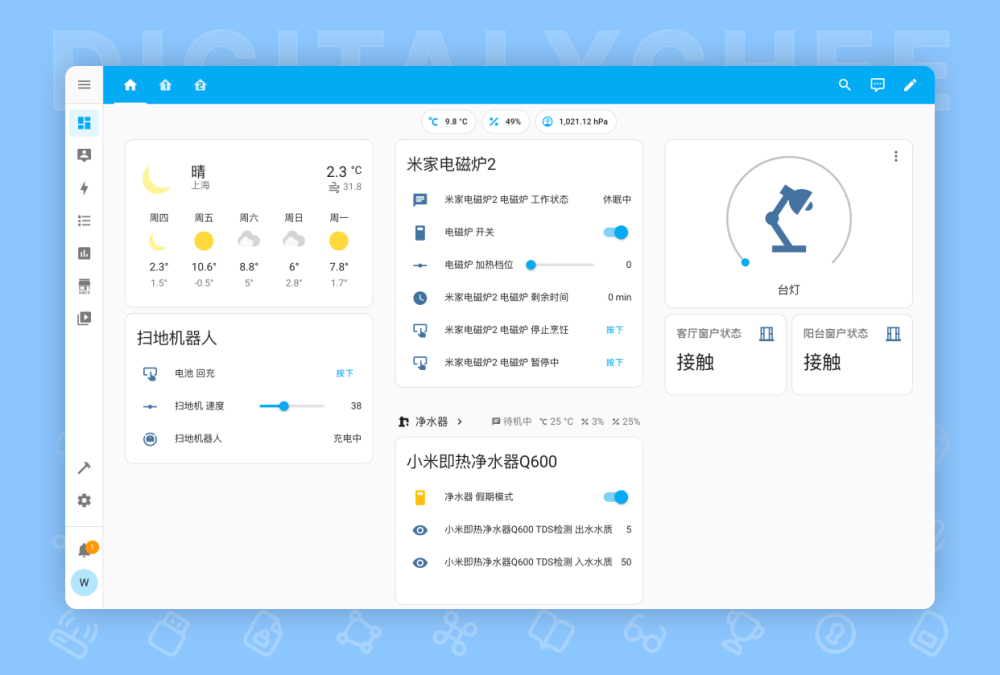Open the lamp card three-dot menu
Viewport: 1000px width, 675px height.
tap(896, 156)
